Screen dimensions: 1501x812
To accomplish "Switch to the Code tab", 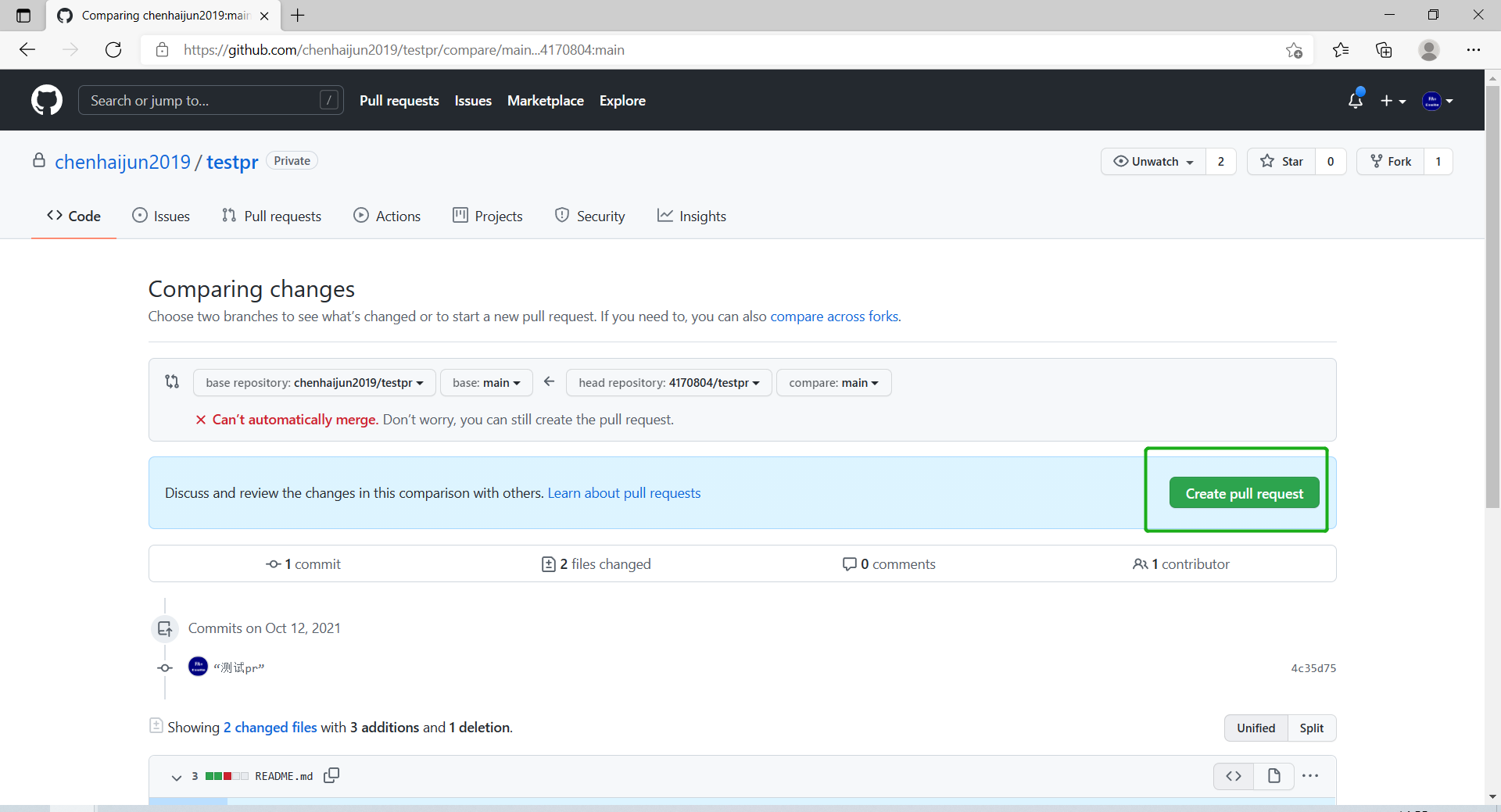I will point(73,216).
